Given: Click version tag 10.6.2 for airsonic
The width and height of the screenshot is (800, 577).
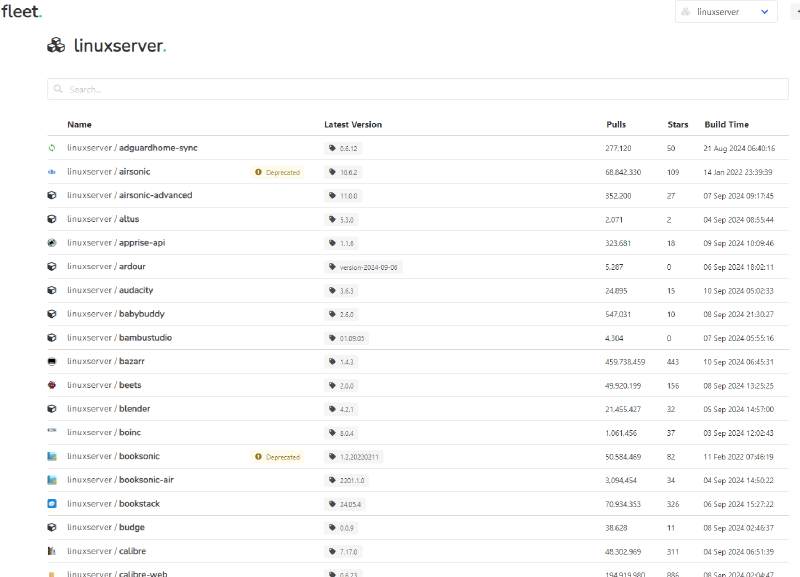Looking at the screenshot, I should pos(343,172).
